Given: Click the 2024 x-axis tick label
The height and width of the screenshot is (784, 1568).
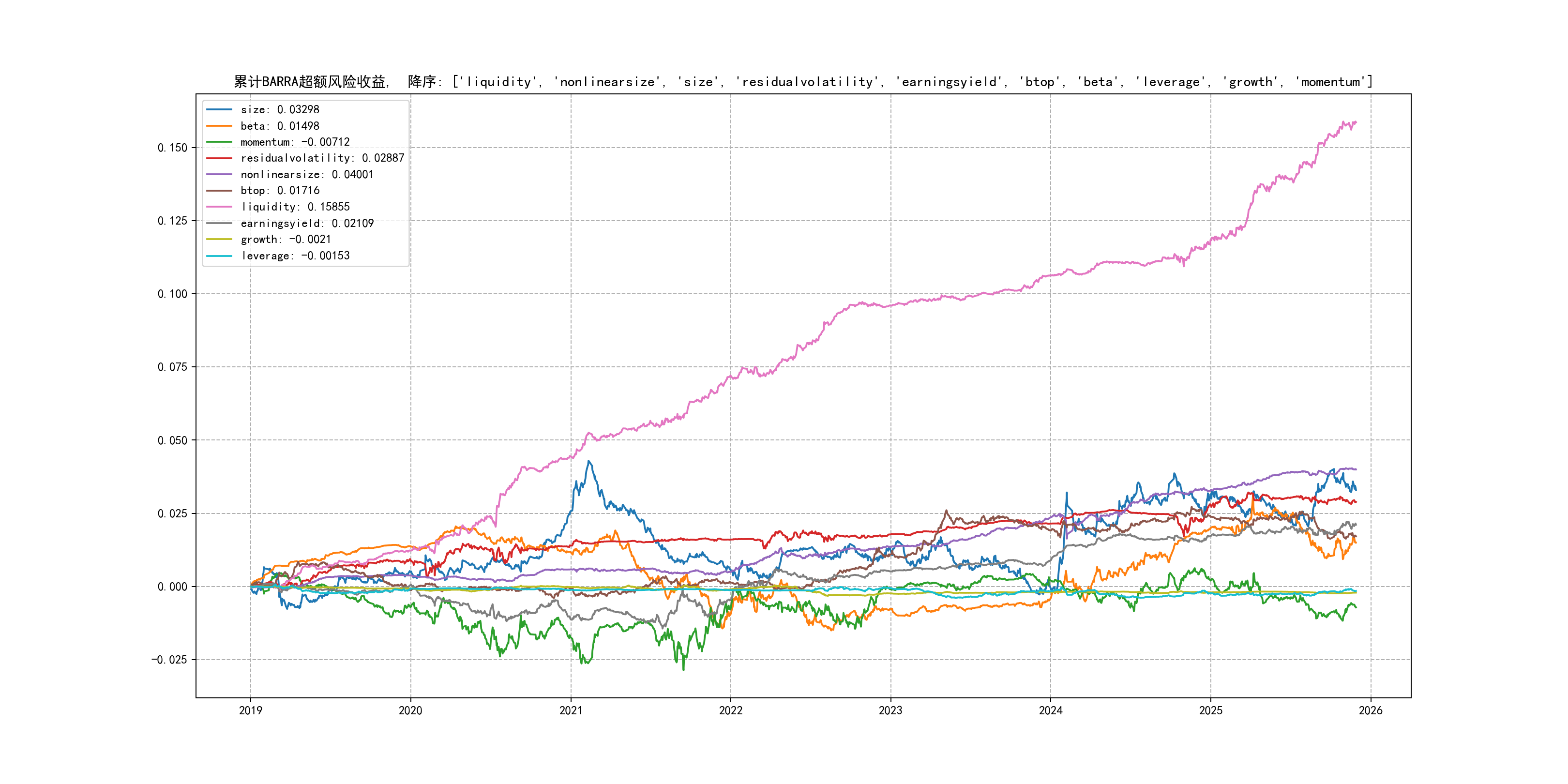Looking at the screenshot, I should tap(1051, 710).
